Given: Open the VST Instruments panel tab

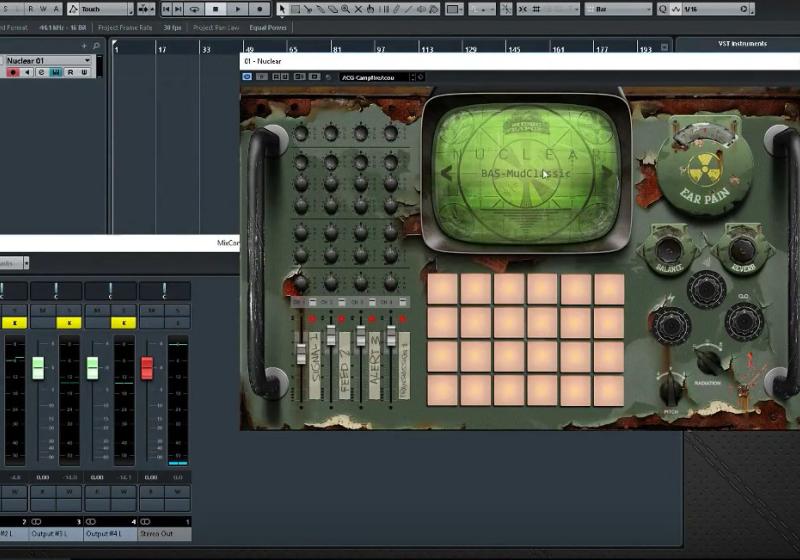Looking at the screenshot, I should pyautogui.click(x=741, y=44).
